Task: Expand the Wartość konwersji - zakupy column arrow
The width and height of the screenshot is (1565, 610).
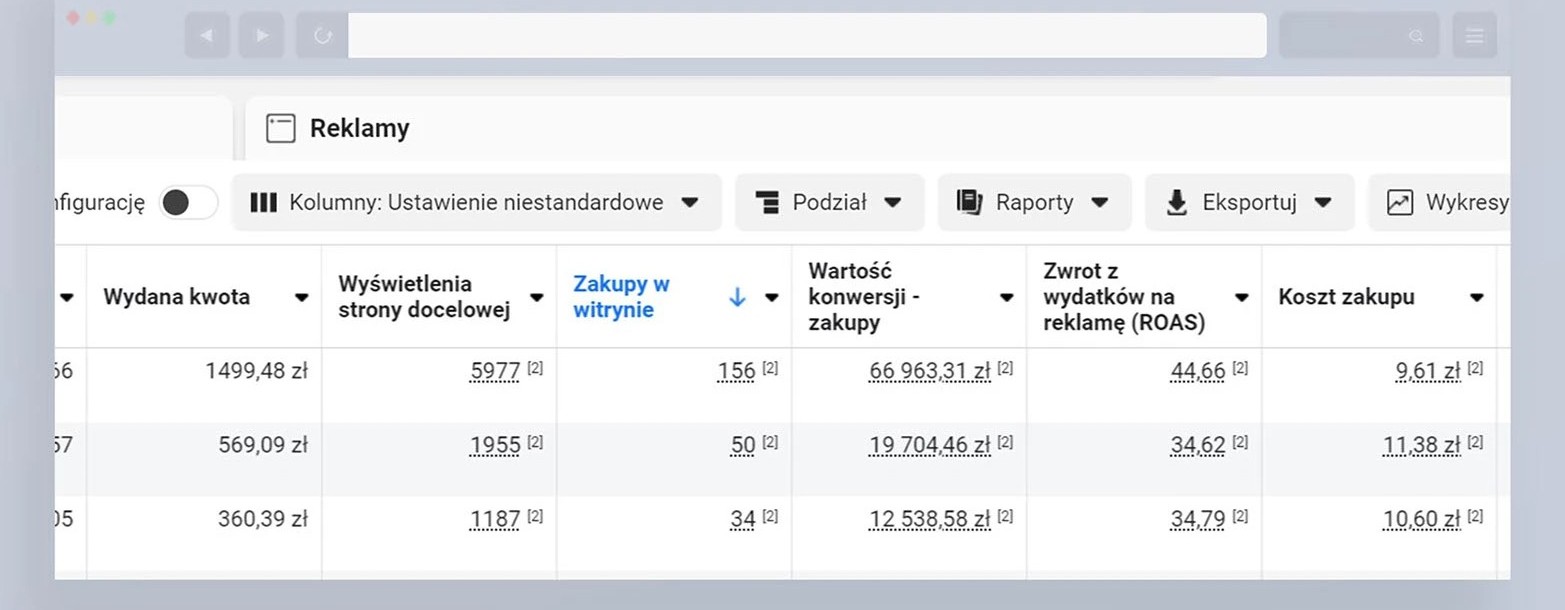Action: (1007, 298)
